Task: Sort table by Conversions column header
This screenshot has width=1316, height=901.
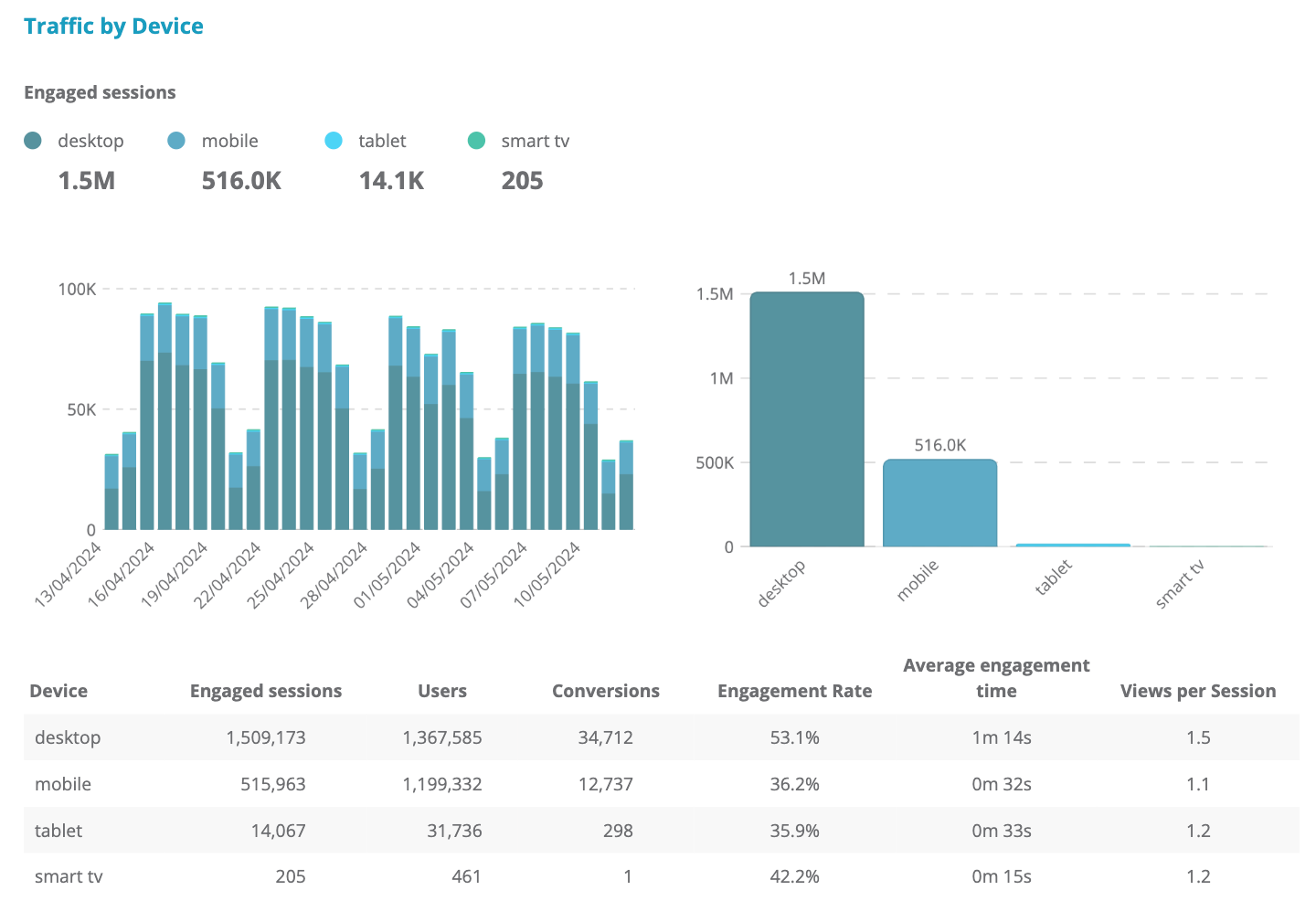Action: (606, 691)
